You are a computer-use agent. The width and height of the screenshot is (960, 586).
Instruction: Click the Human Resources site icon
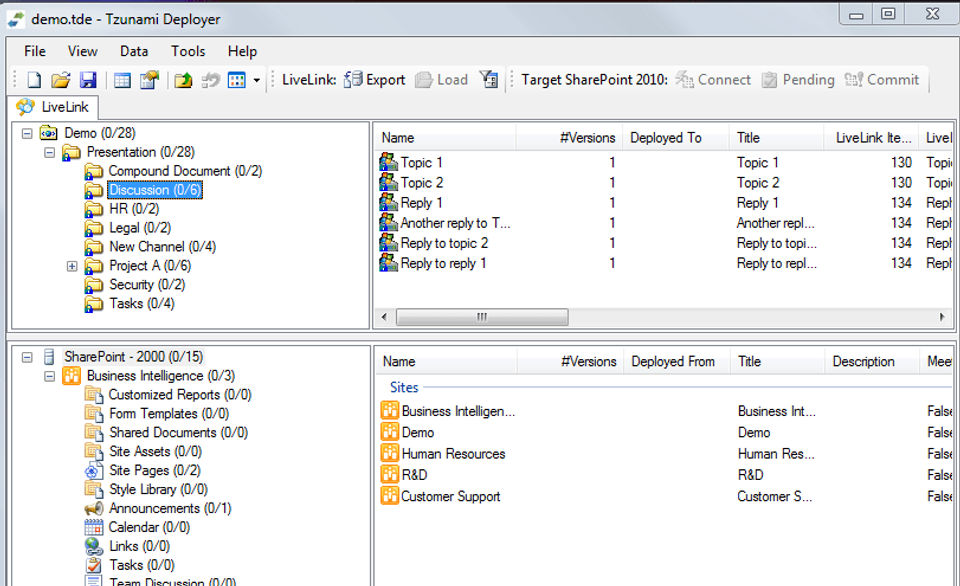[389, 454]
